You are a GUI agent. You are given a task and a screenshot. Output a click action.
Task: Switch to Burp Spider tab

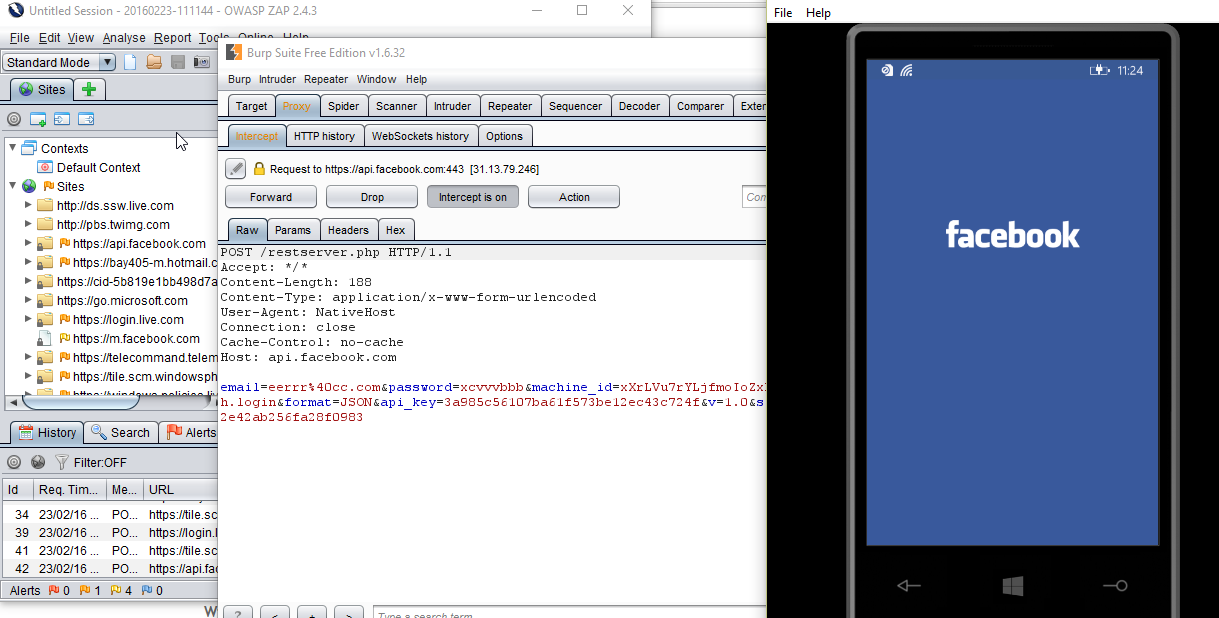click(x=344, y=106)
